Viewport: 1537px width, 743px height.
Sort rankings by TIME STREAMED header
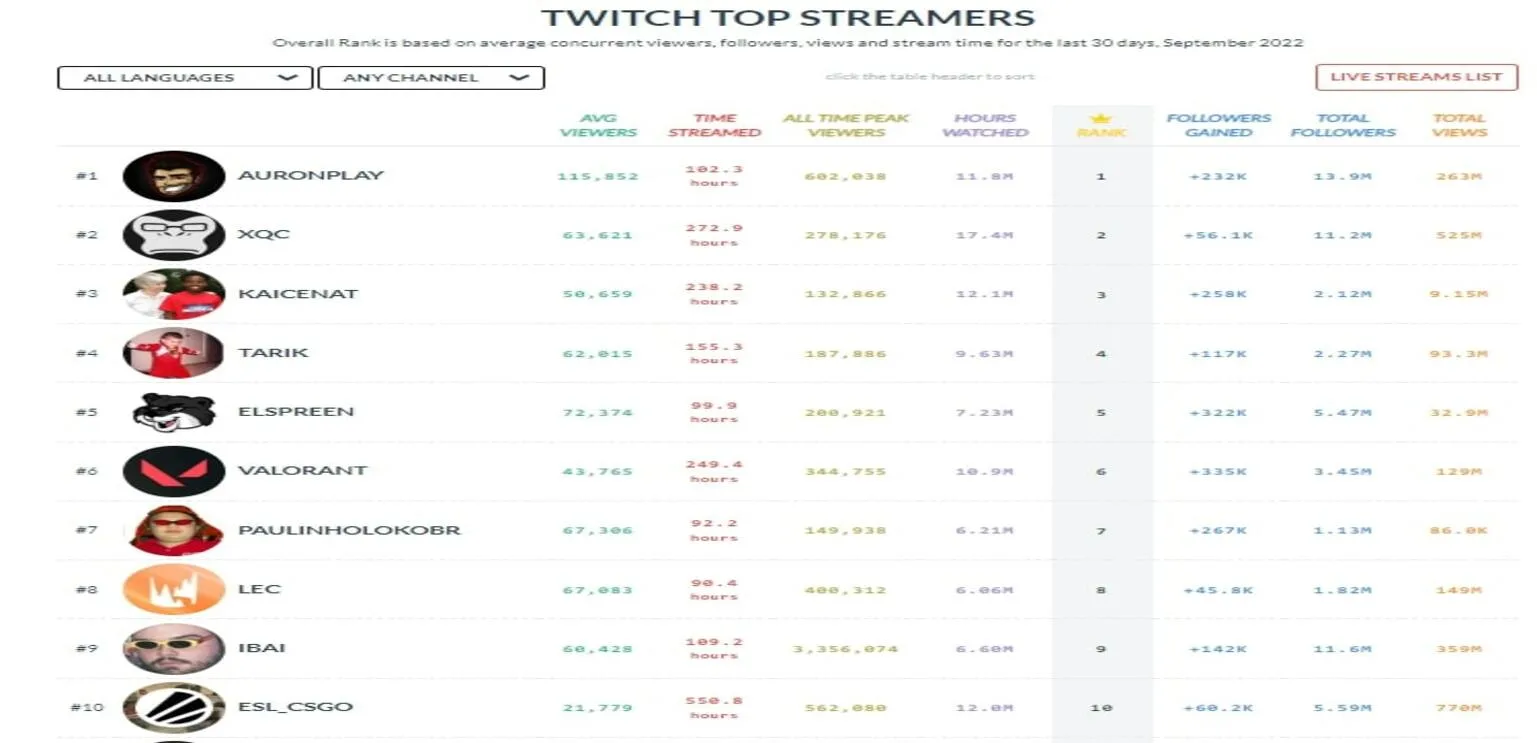717,124
